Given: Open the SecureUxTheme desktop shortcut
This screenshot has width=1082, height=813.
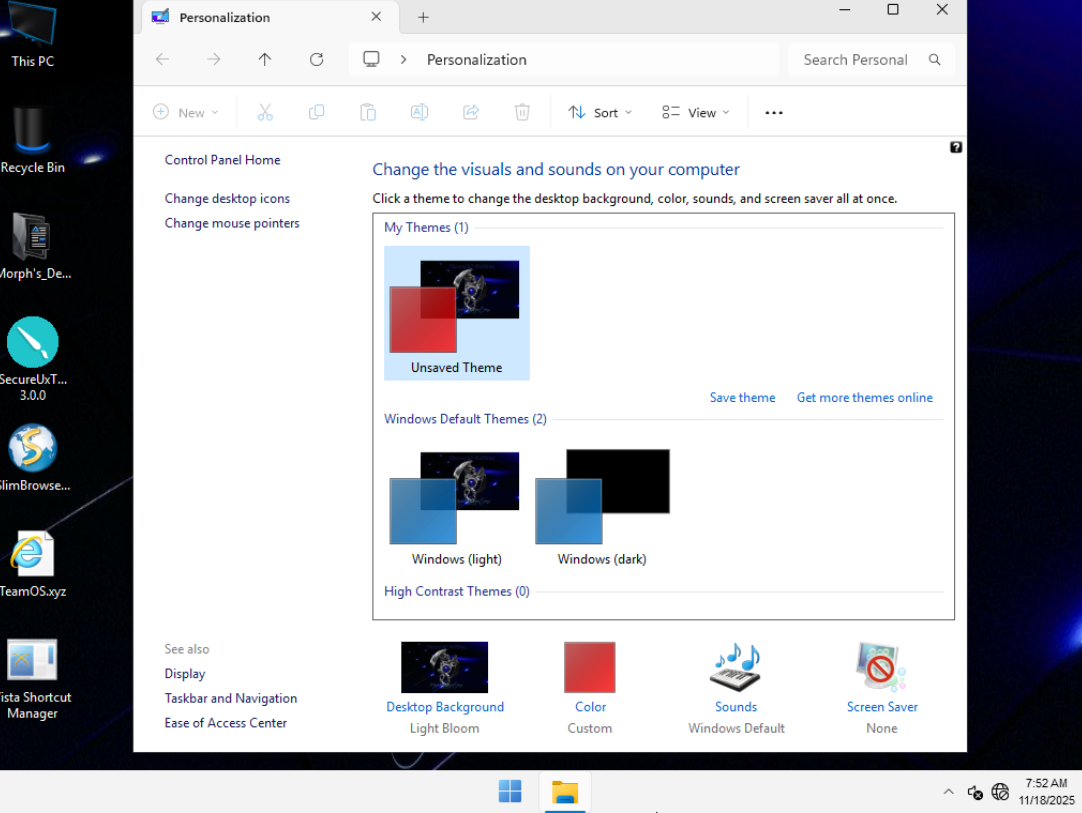Looking at the screenshot, I should 33,343.
